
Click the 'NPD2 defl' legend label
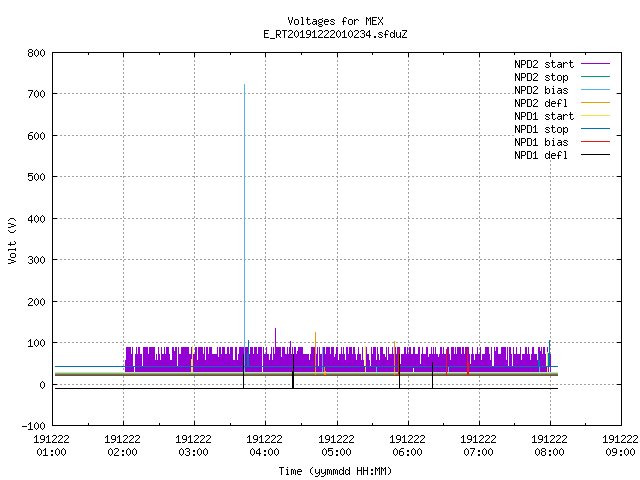(x=541, y=103)
